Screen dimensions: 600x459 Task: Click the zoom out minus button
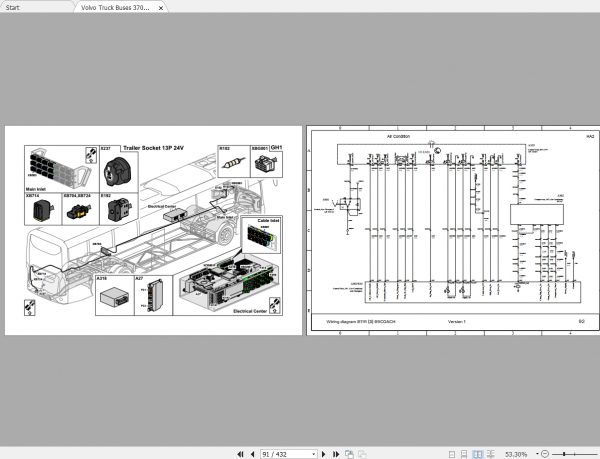coord(545,454)
